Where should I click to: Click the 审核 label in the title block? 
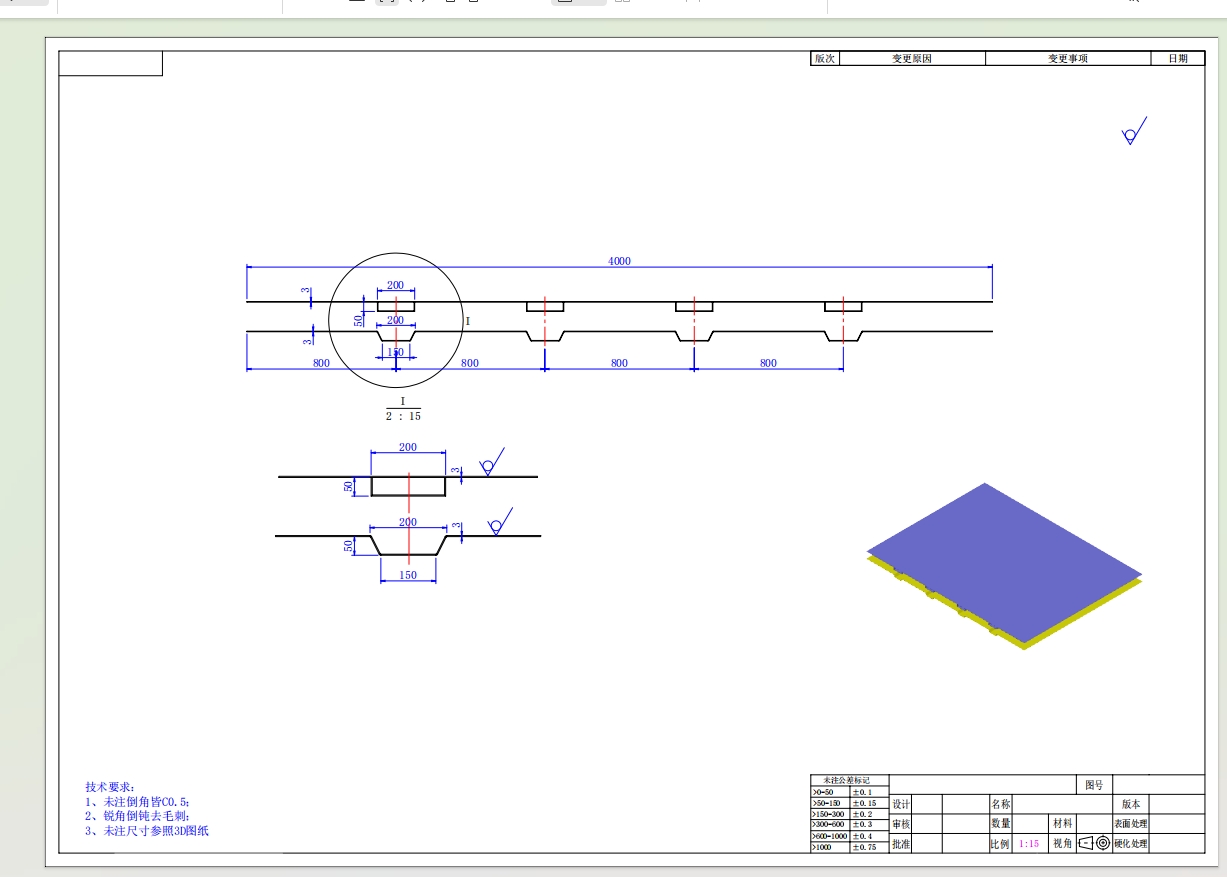901,824
